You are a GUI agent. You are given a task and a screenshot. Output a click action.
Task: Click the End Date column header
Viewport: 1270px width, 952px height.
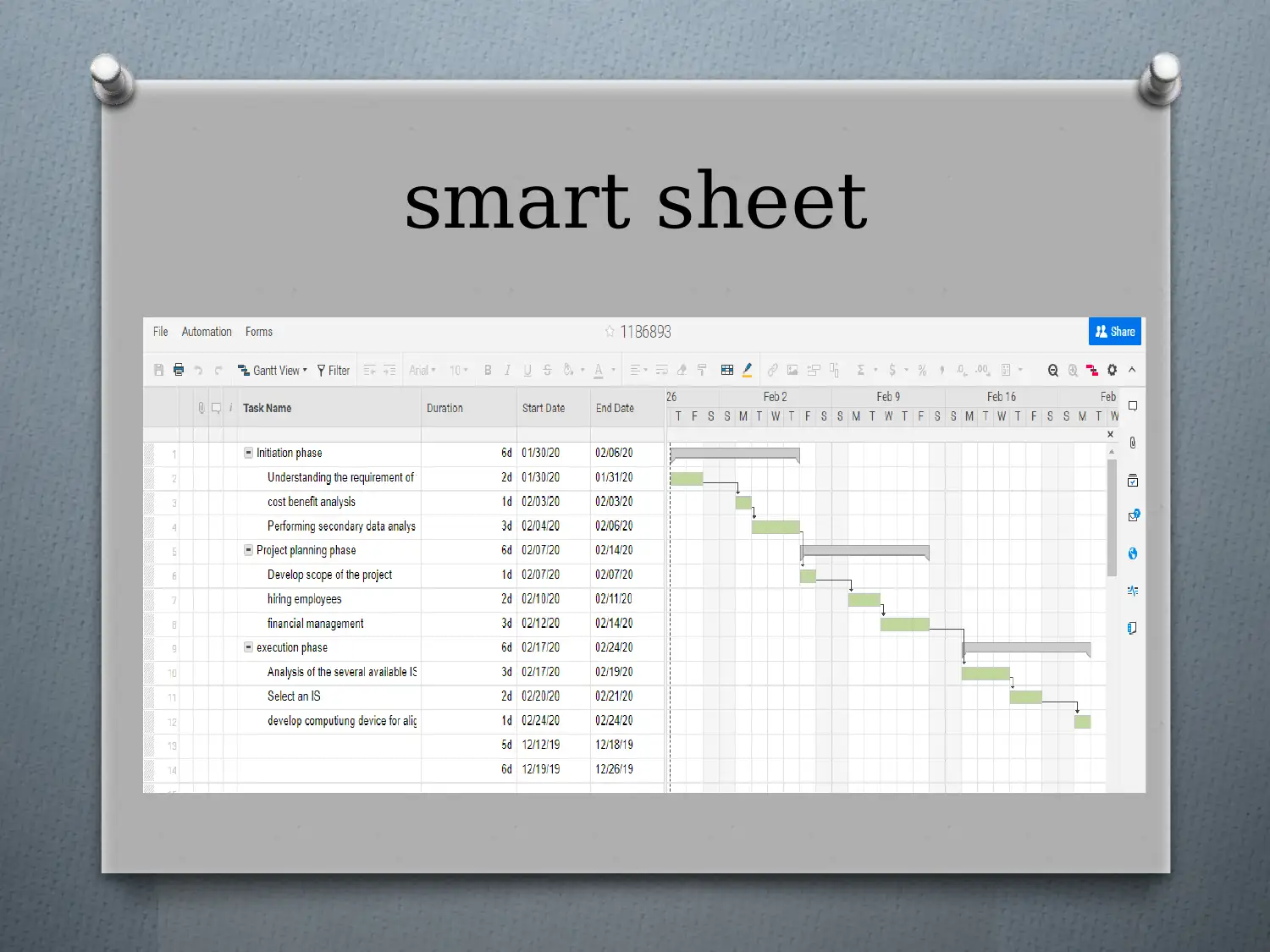(627, 408)
